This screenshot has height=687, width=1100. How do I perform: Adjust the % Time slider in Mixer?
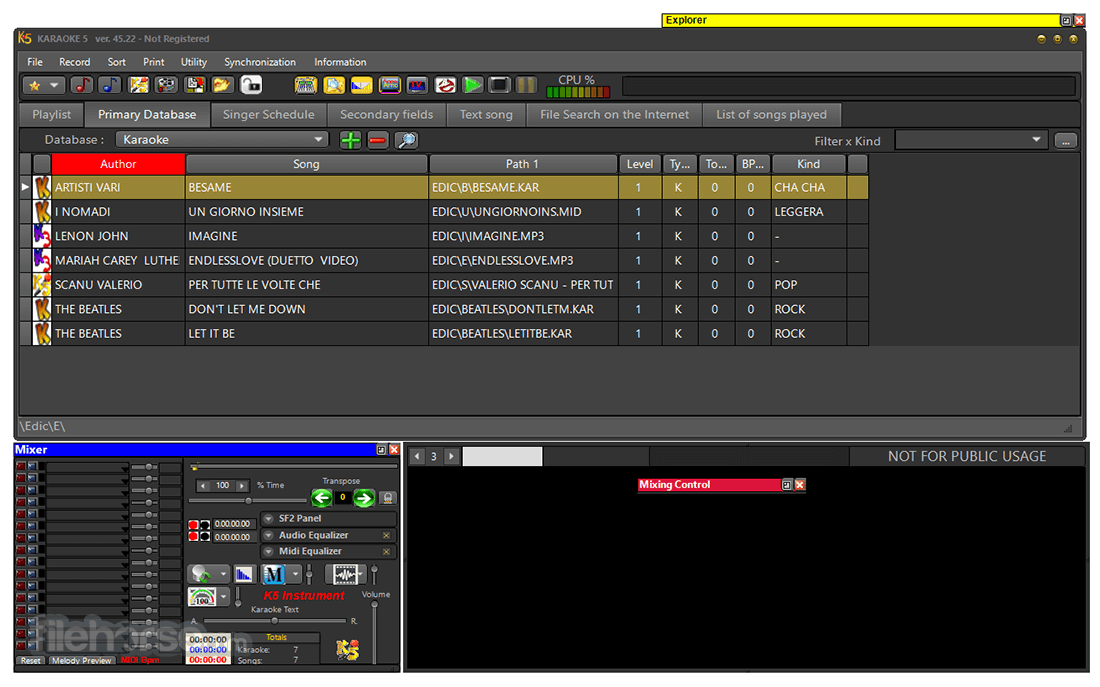(x=248, y=500)
